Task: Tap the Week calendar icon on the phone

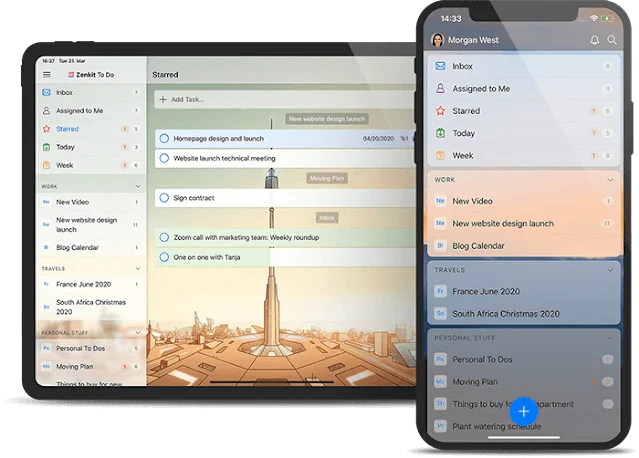Action: tap(441, 156)
